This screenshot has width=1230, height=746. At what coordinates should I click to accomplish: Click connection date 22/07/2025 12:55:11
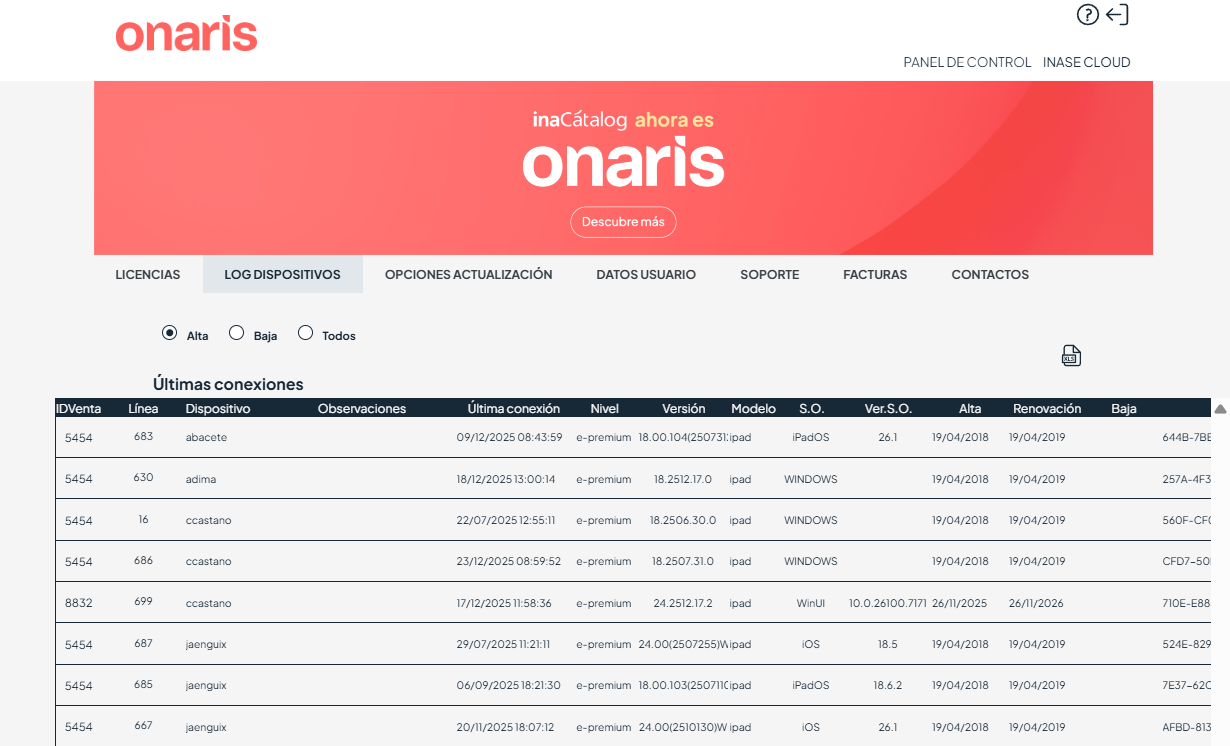[505, 520]
